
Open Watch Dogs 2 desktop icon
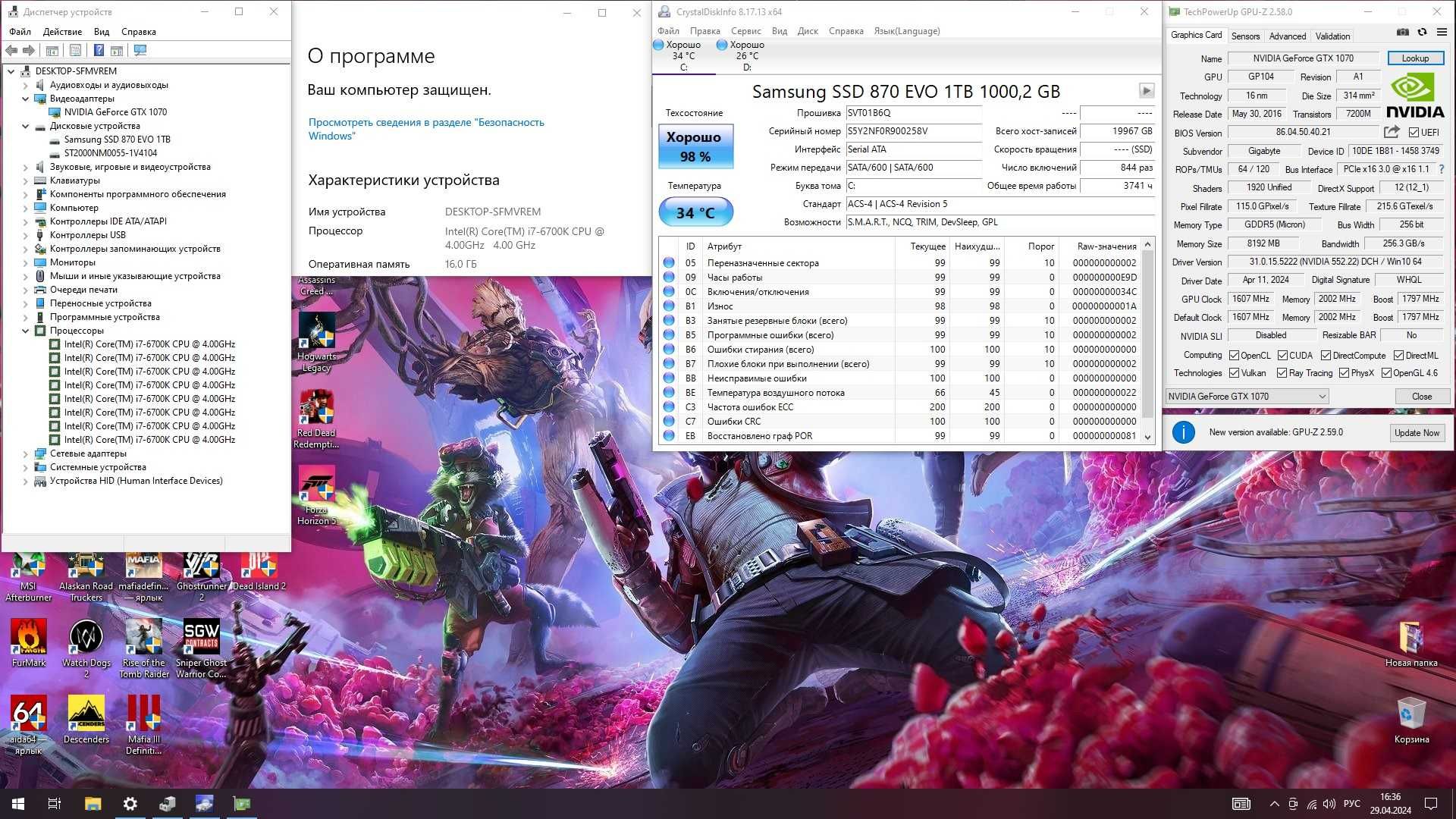click(86, 649)
